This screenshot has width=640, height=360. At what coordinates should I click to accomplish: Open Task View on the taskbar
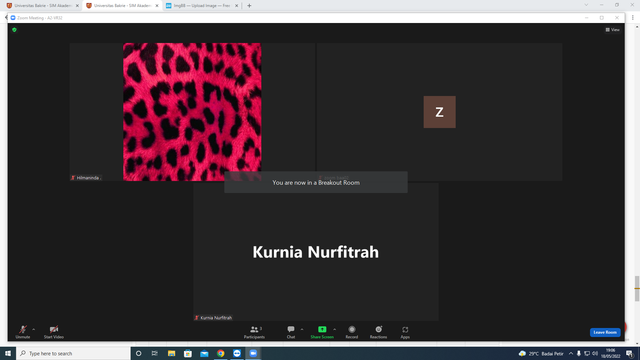pyautogui.click(x=155, y=353)
